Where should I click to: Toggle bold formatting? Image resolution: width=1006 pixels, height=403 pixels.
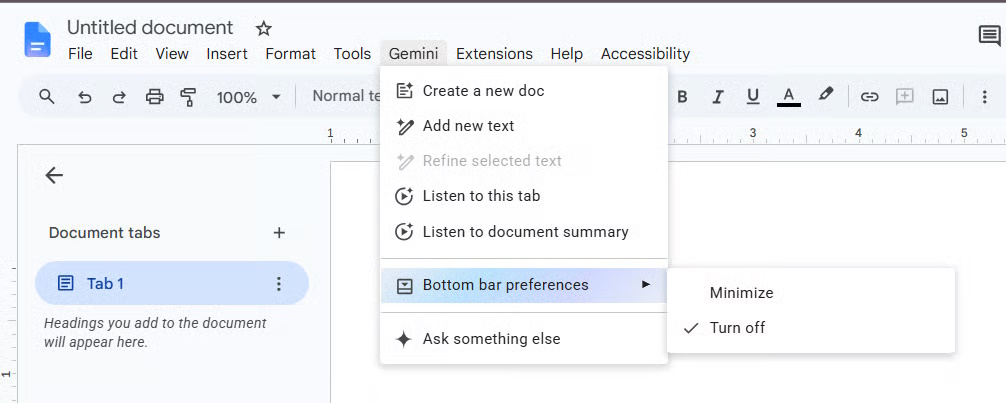(683, 97)
